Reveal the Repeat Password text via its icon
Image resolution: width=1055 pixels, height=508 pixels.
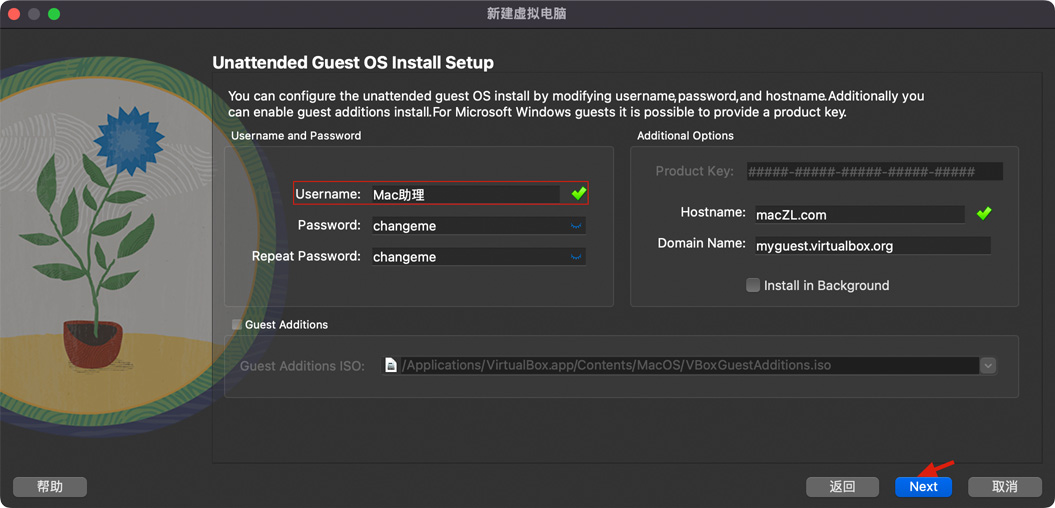[x=576, y=257]
